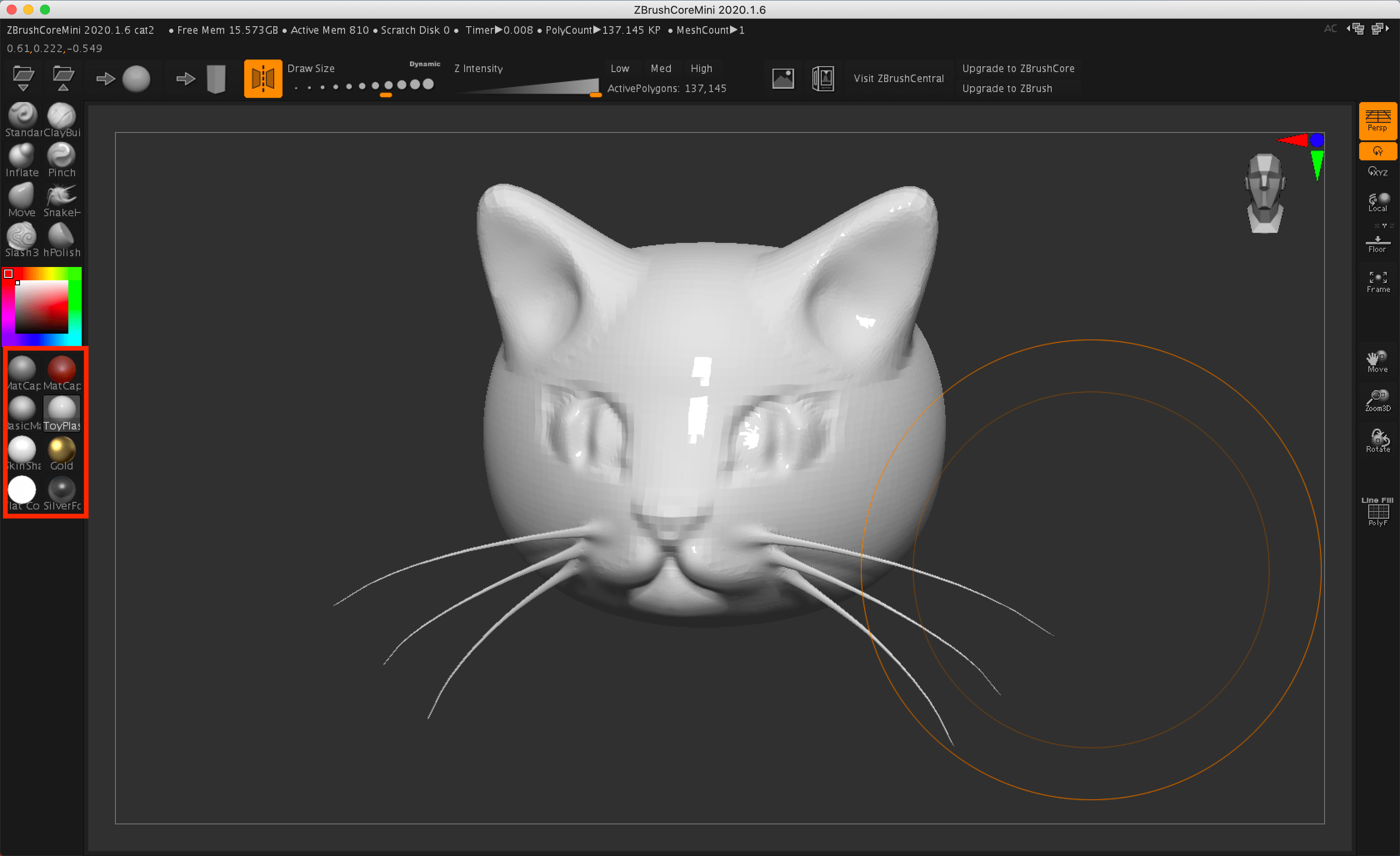Select the Slash3 brush tool
The width and height of the screenshot is (1400, 856).
point(23,238)
